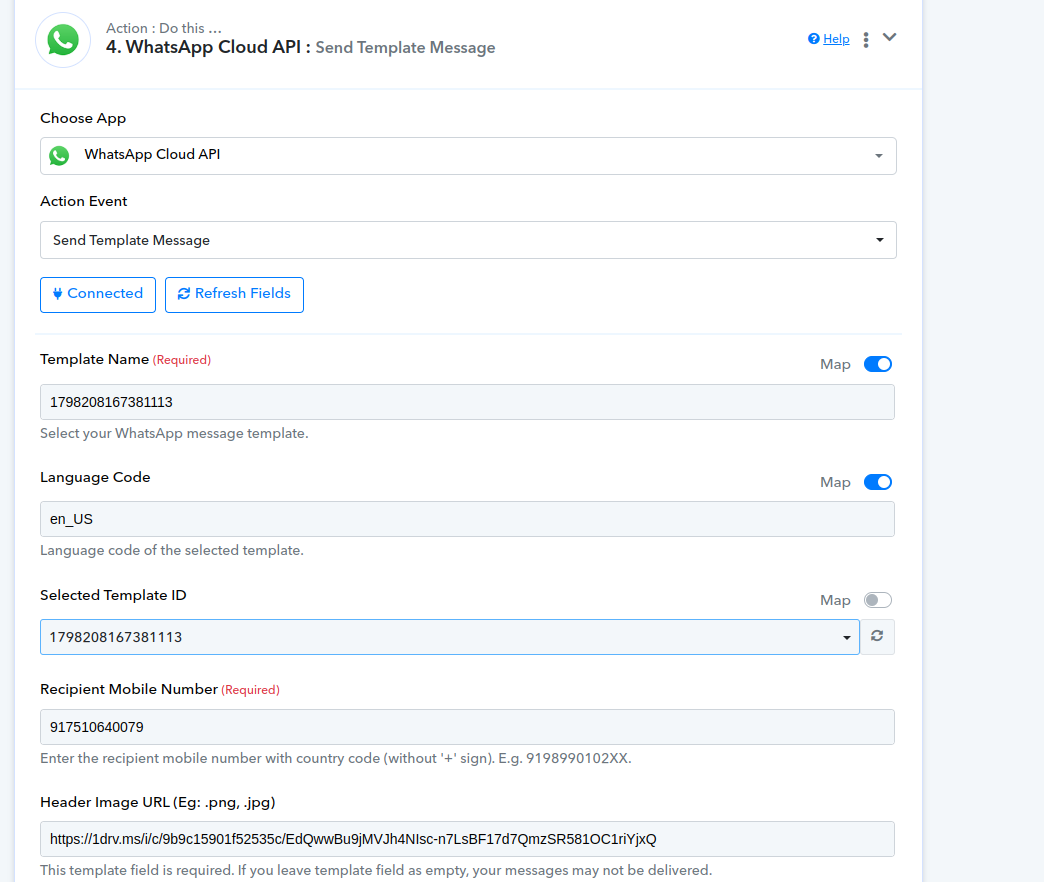Click the recipient number country code hint text

(x=336, y=758)
